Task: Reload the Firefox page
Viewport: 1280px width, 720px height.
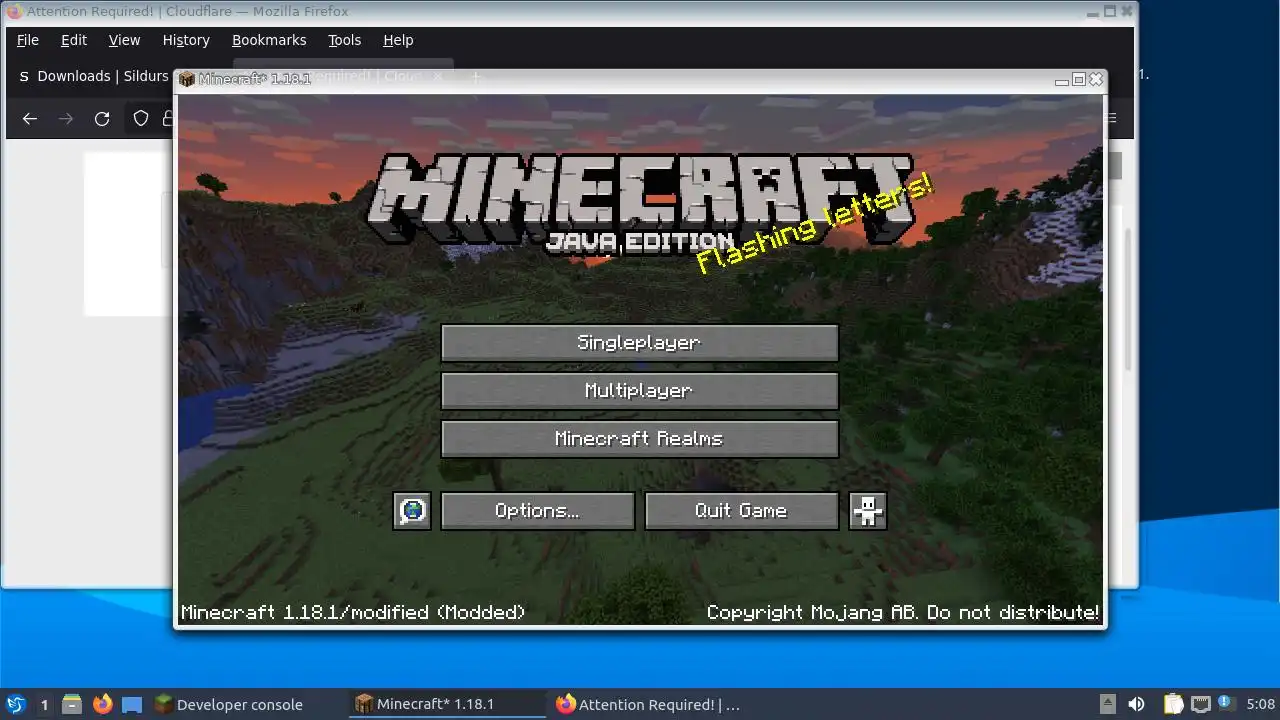Action: [x=102, y=118]
